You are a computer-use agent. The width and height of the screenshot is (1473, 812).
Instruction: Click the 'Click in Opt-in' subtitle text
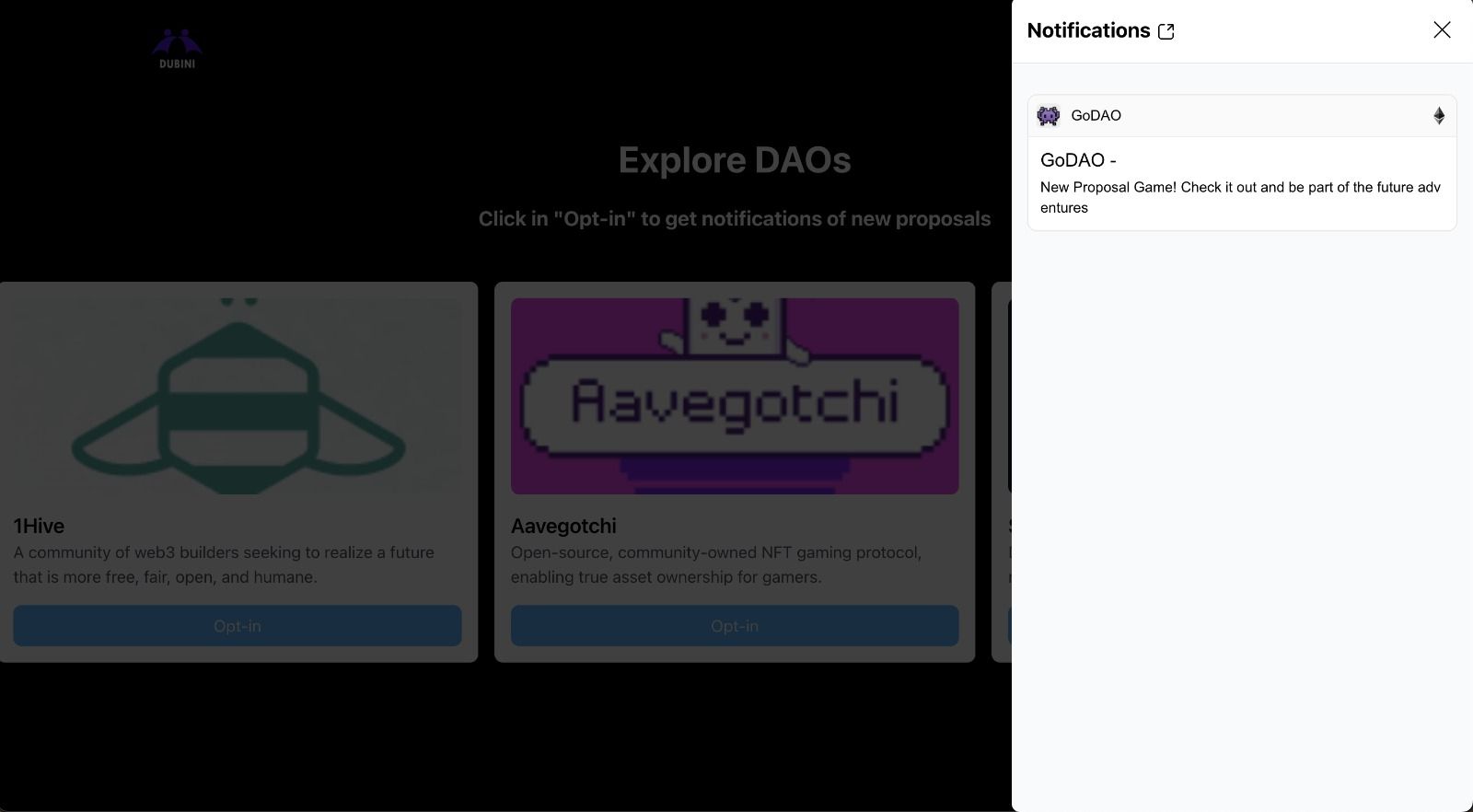pos(735,219)
